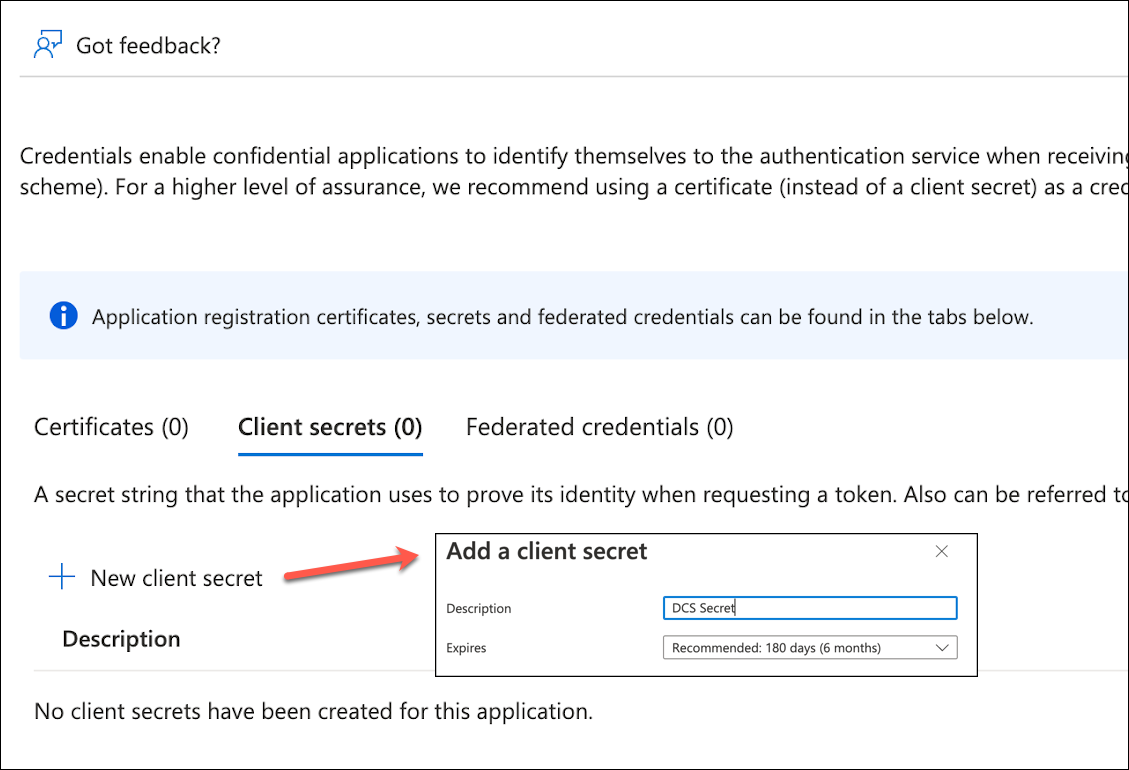Sort by the Description column header
Viewport: 1129px width, 770px height.
tap(121, 639)
